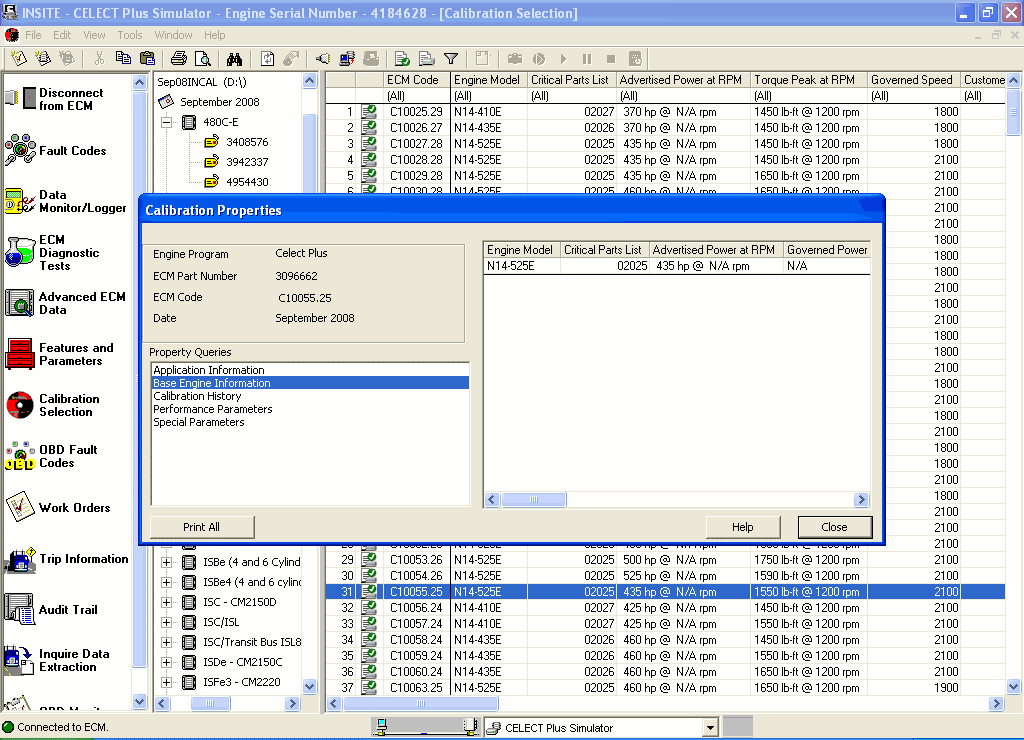This screenshot has width=1024, height=740.
Task: Click the Find binoculars toolbar icon
Action: click(234, 59)
